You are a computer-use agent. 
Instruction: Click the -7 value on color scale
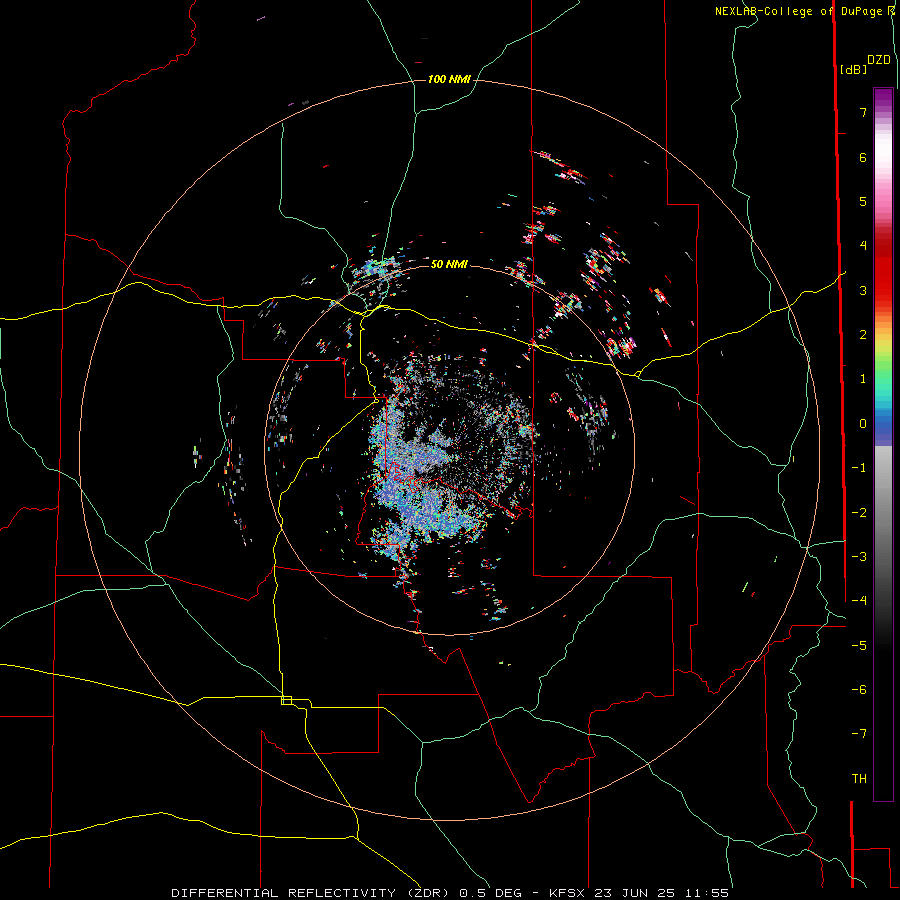pyautogui.click(x=859, y=734)
